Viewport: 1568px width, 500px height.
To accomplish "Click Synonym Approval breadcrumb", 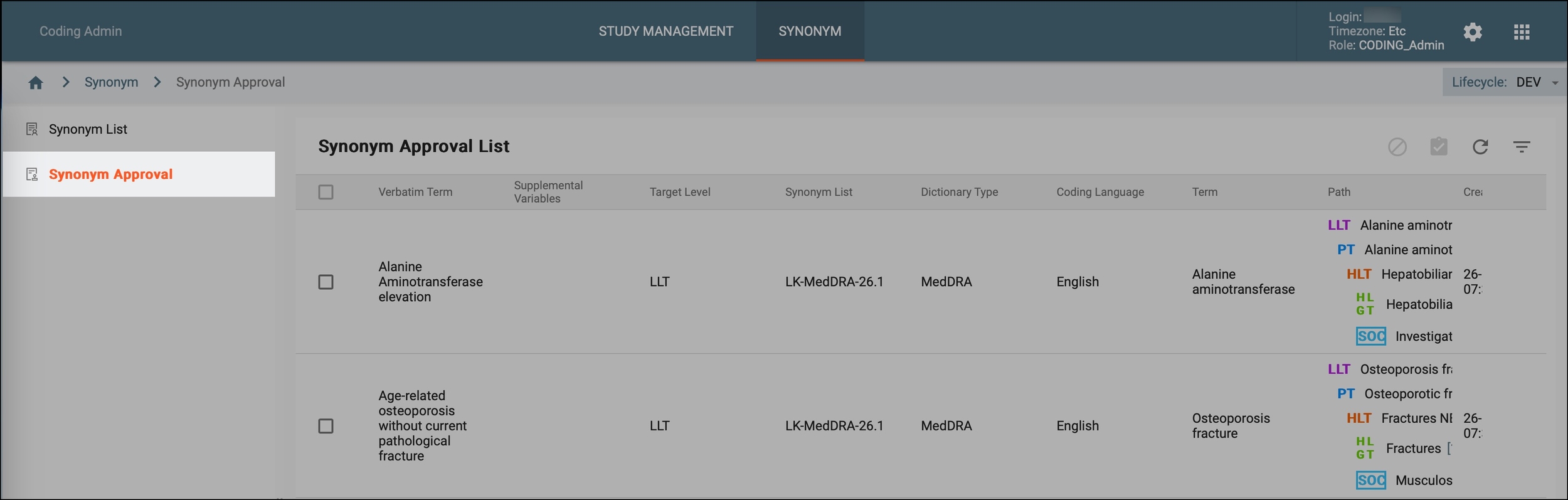I will [x=230, y=82].
